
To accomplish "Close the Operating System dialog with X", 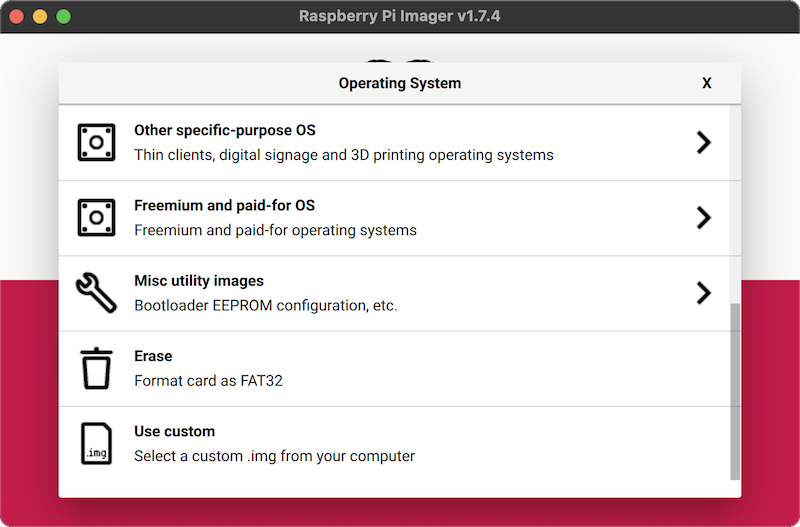I will click(x=707, y=83).
